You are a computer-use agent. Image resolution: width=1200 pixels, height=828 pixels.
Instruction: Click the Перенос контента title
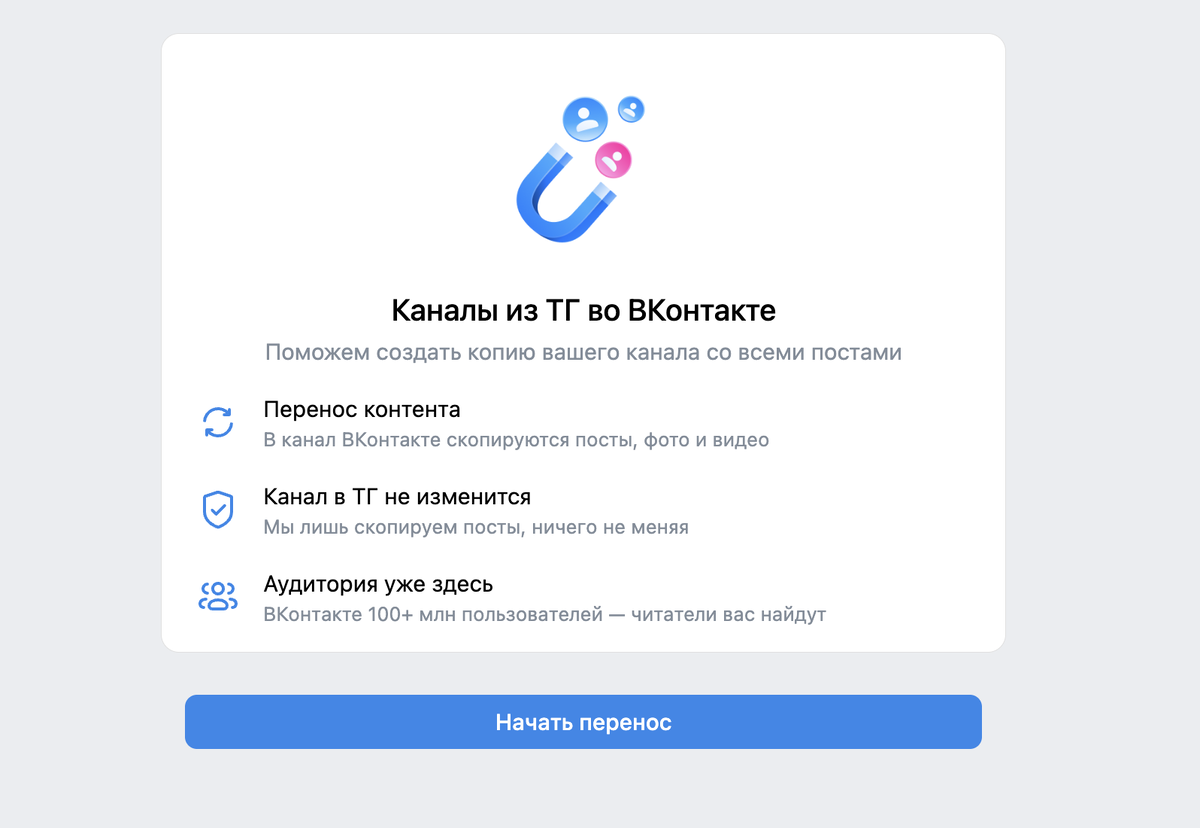click(362, 409)
